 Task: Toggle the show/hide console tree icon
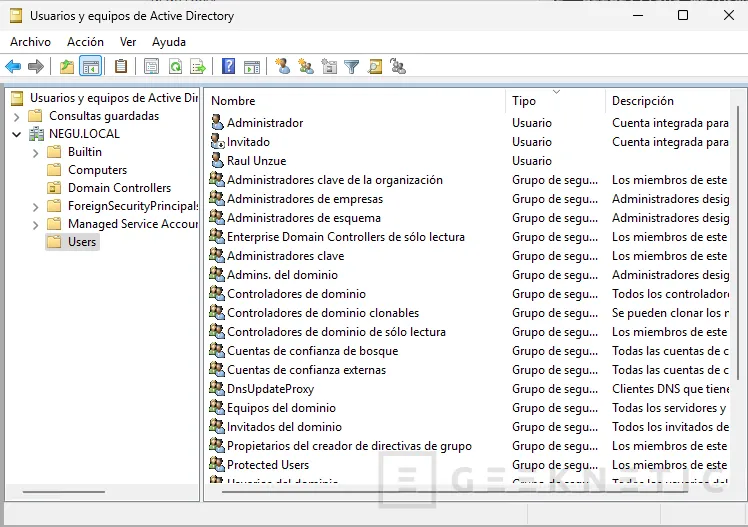(91, 66)
